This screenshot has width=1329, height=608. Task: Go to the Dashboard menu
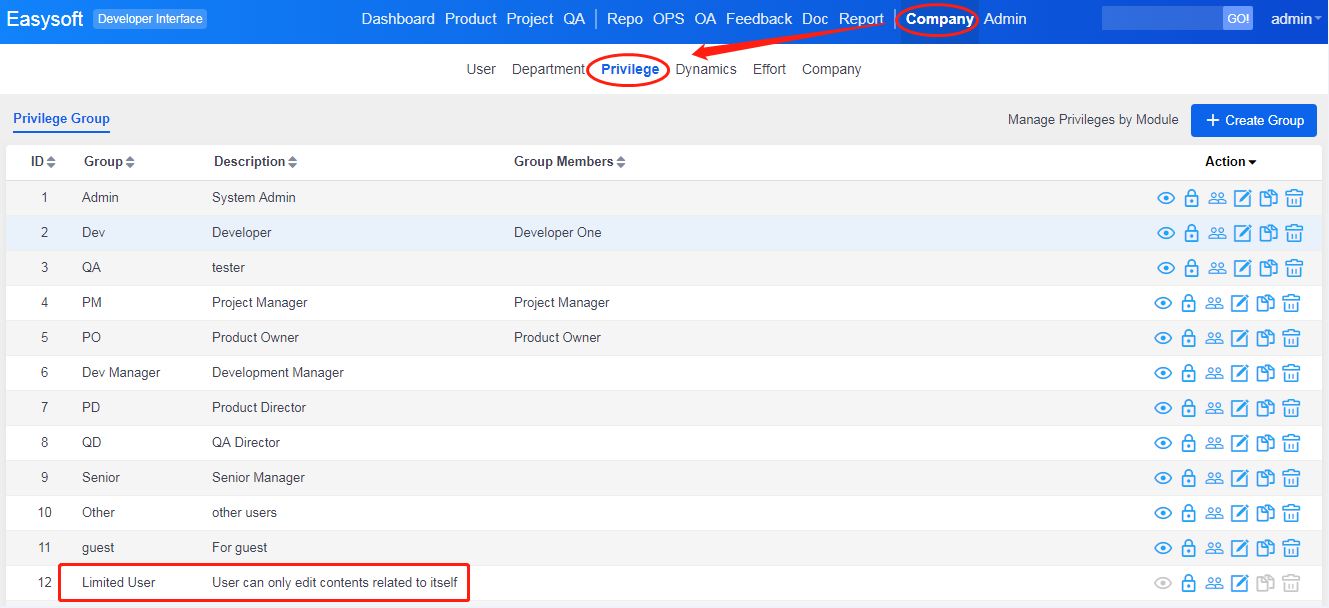coord(398,19)
